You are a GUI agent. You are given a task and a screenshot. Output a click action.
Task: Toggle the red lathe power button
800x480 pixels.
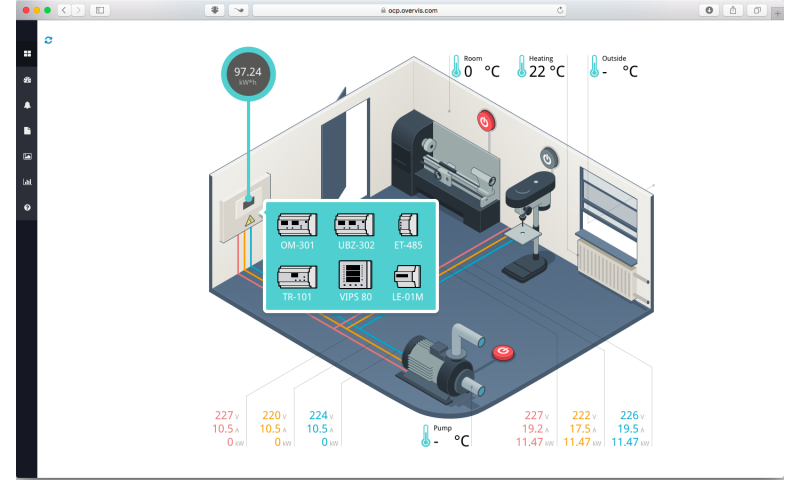(486, 121)
